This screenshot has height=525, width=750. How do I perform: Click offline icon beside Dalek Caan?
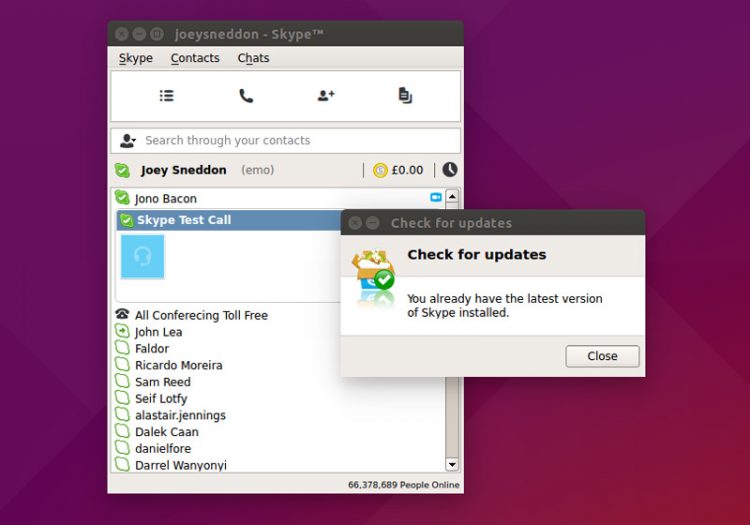122,431
